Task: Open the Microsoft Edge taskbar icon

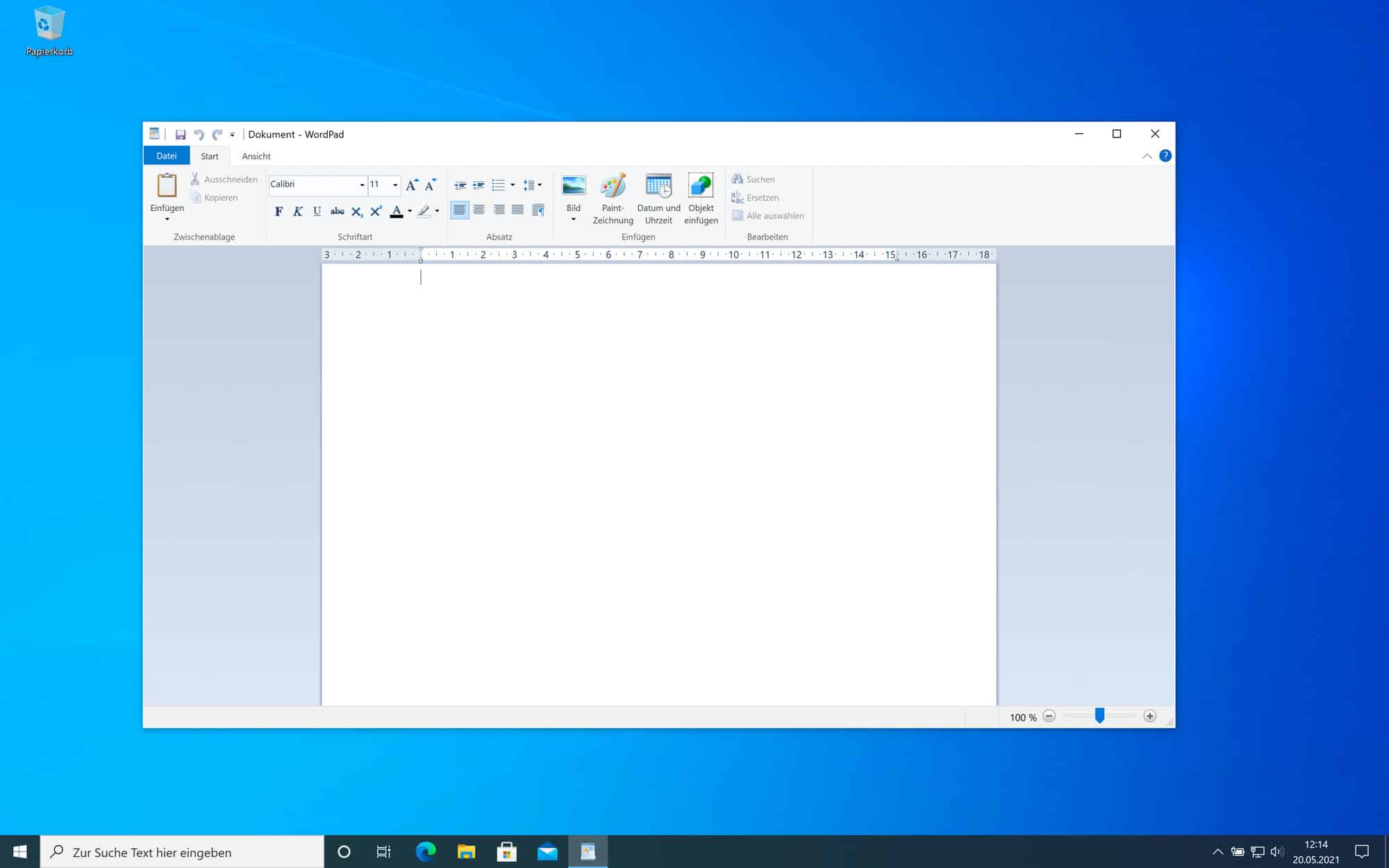Action: click(424, 852)
